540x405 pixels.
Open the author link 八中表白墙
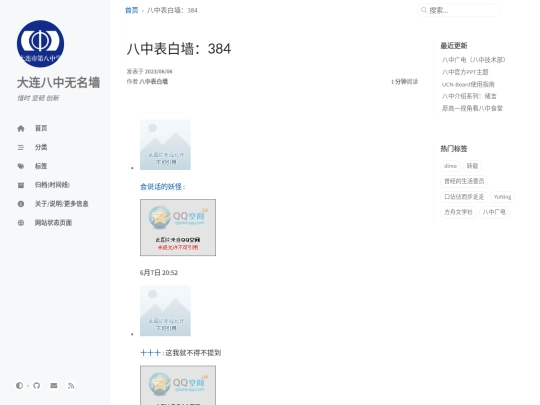(x=154, y=82)
